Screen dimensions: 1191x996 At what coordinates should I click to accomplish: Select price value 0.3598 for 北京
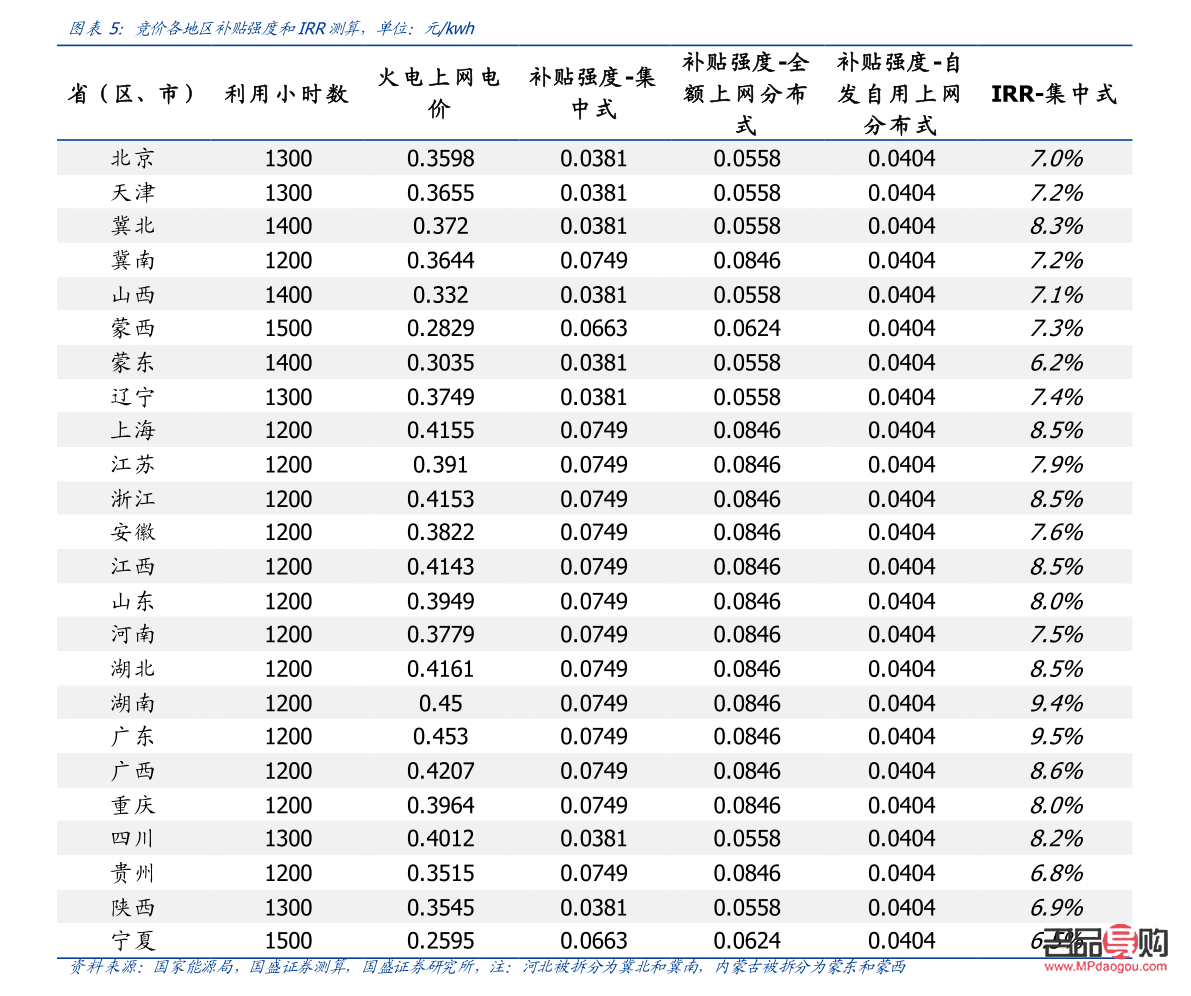point(441,158)
